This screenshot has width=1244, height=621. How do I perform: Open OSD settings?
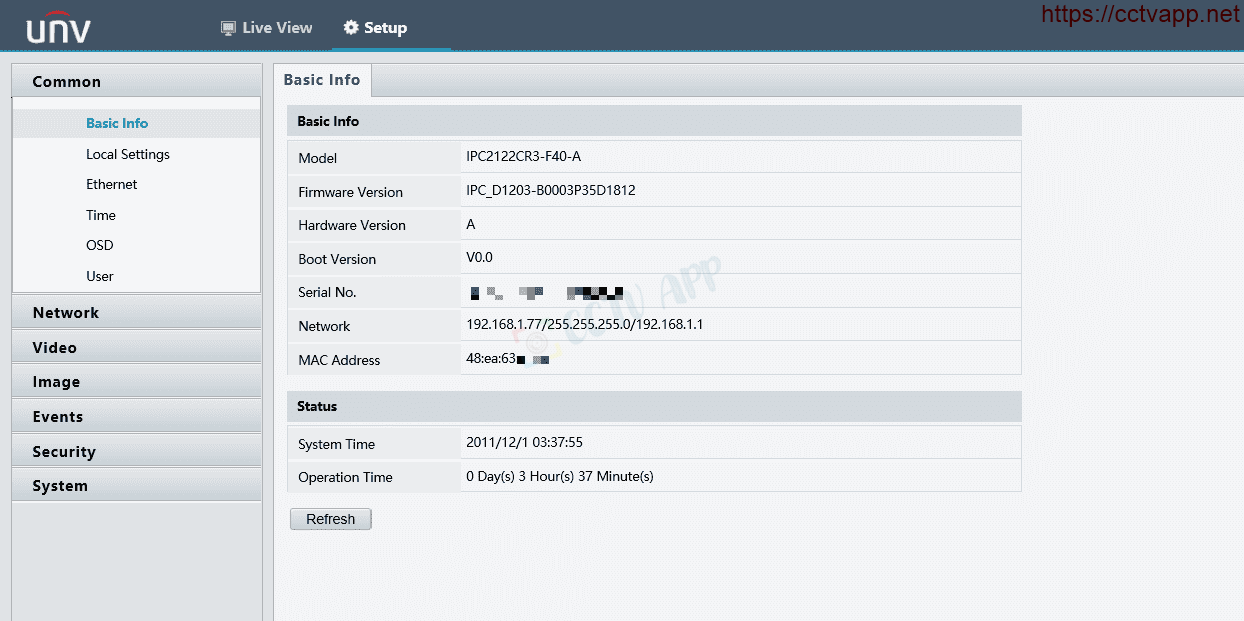click(100, 245)
